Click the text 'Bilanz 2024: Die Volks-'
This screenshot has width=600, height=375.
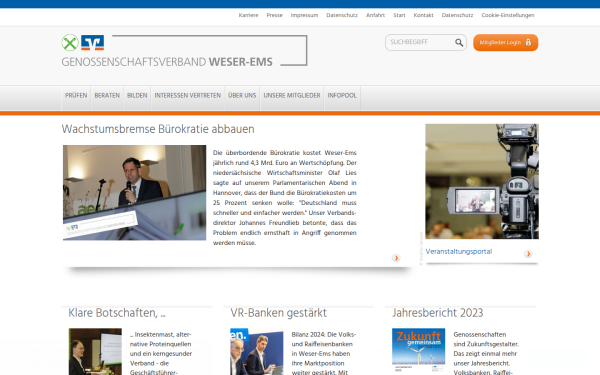tap(324, 334)
